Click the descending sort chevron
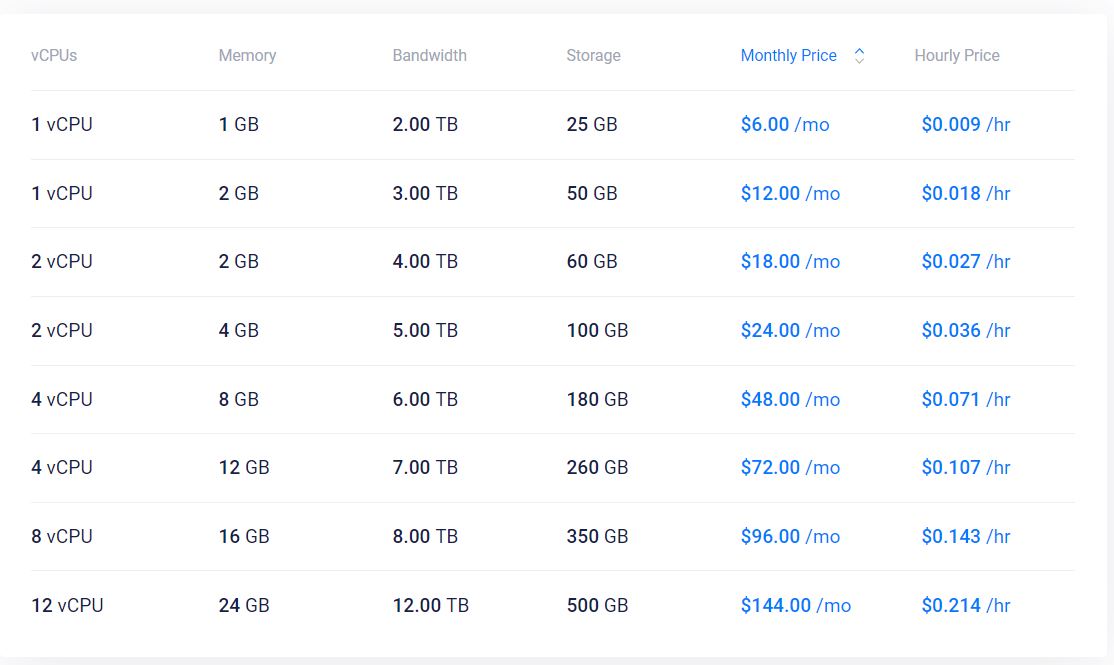 tap(858, 61)
